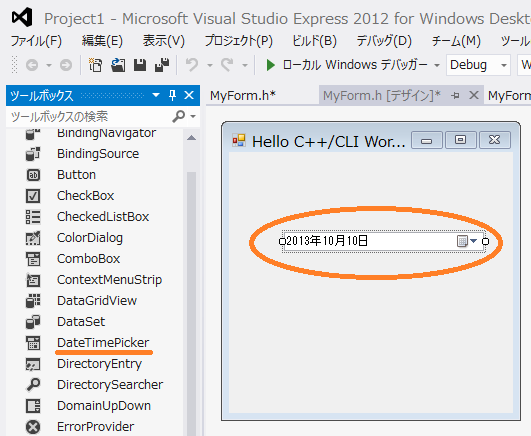Pin the MyForm.h [デザイン]* tab
This screenshot has width=531, height=436.
click(x=455, y=96)
